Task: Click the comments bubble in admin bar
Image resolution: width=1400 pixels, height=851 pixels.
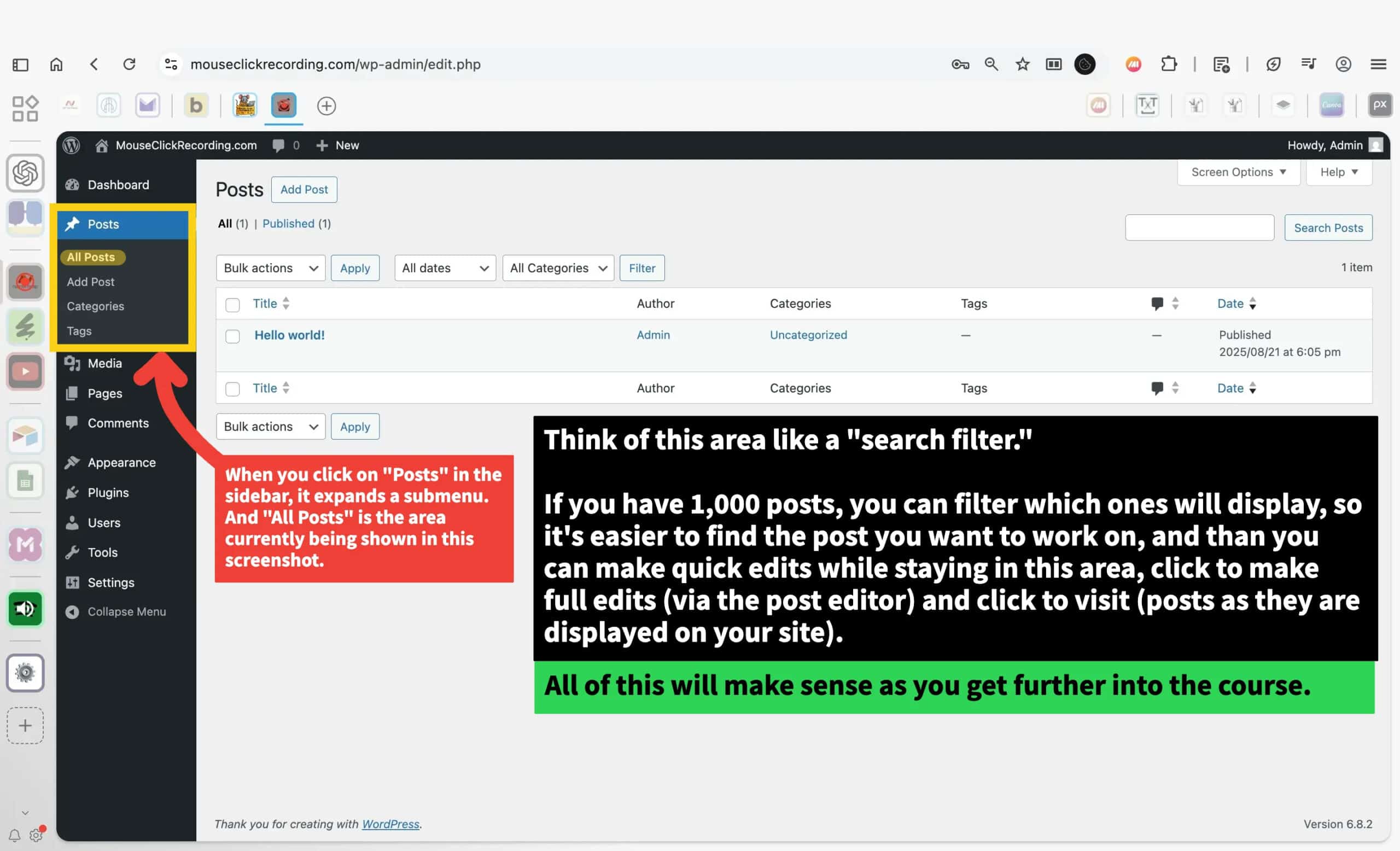Action: point(278,145)
